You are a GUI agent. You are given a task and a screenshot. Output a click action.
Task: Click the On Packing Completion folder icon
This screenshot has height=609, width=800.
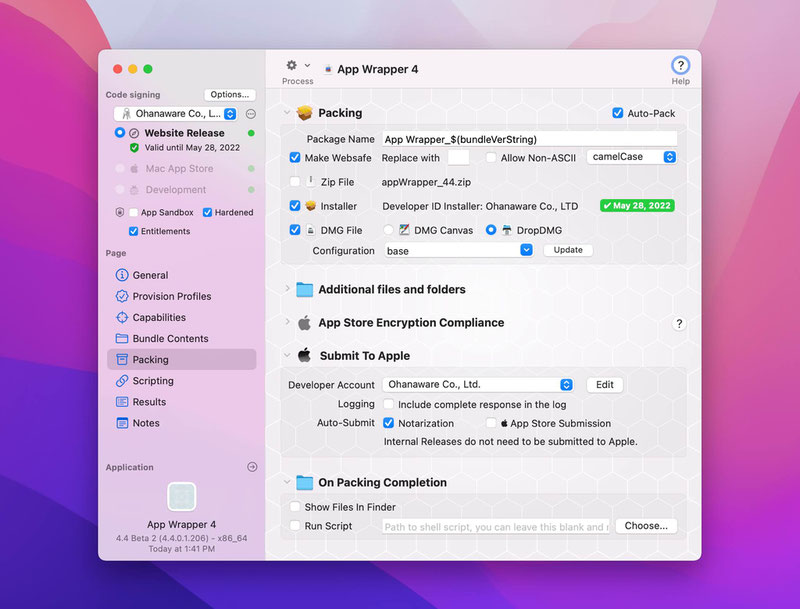(x=305, y=482)
